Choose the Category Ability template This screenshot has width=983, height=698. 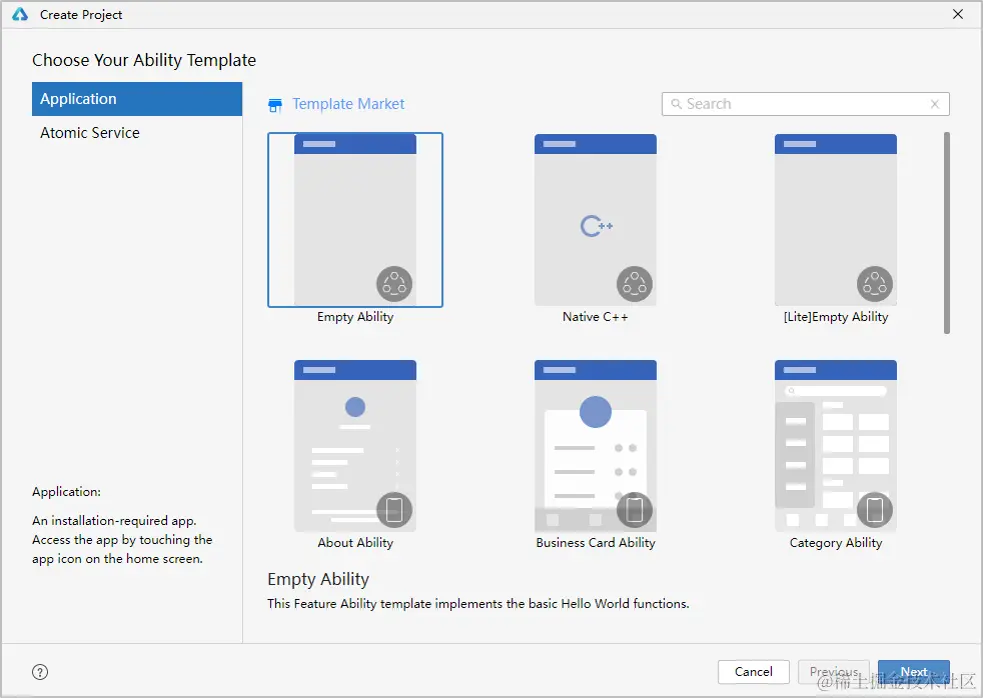point(836,445)
